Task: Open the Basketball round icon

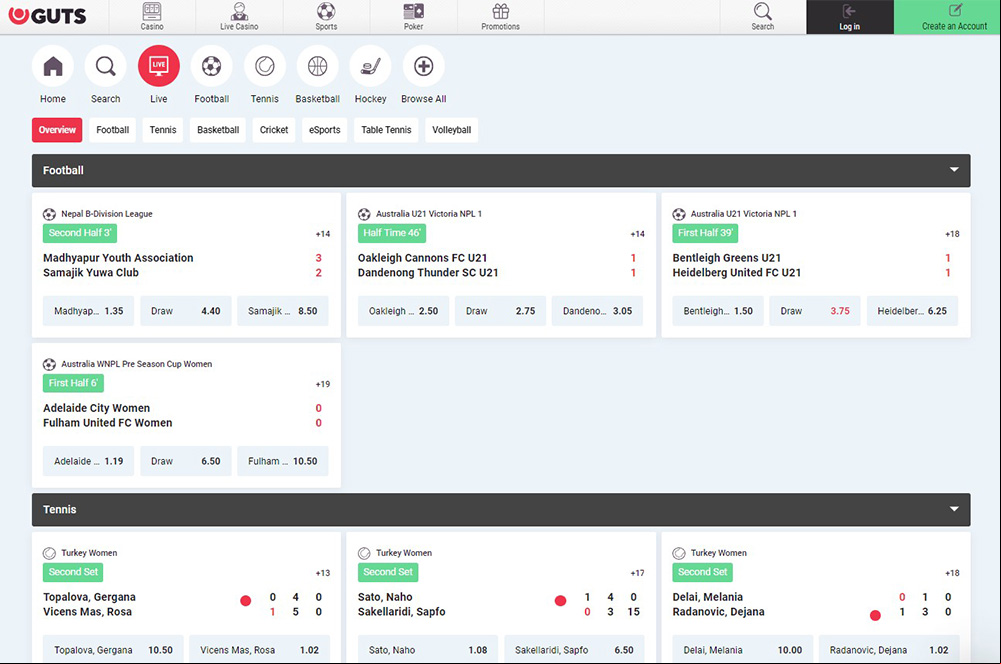Action: tap(317, 66)
